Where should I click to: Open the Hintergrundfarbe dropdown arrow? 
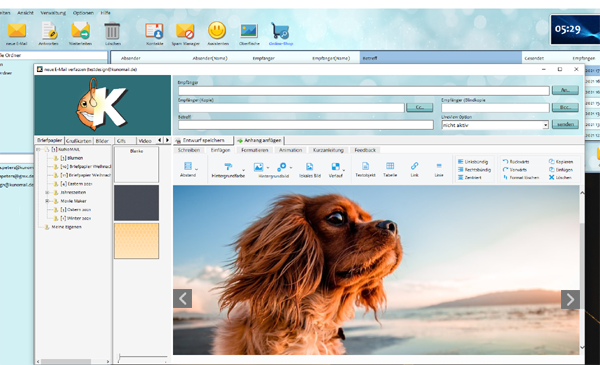(x=243, y=169)
